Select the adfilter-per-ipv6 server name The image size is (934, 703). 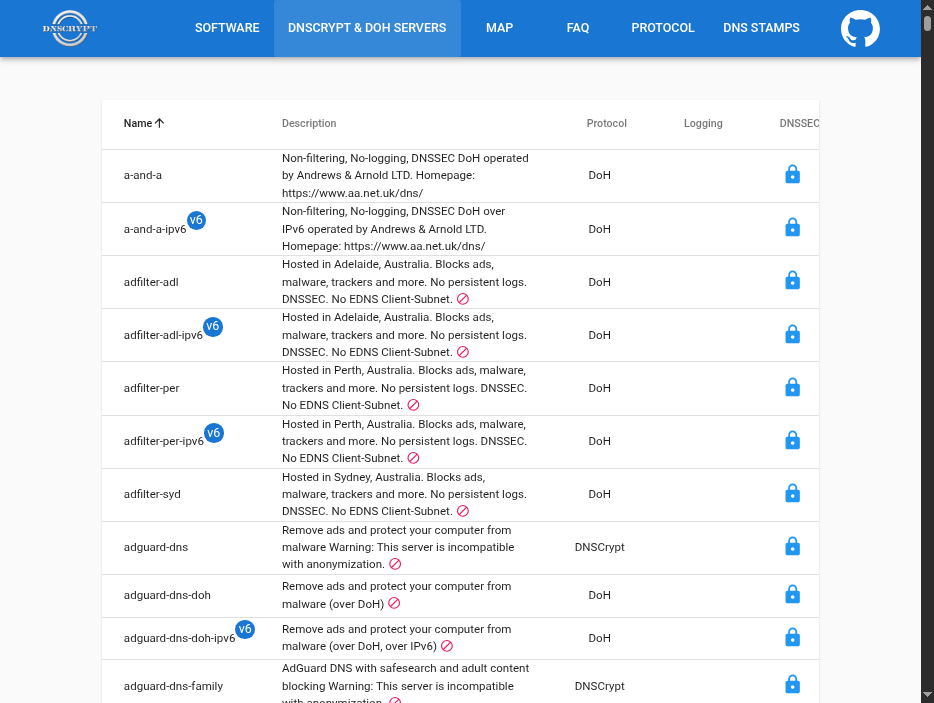[x=164, y=441]
